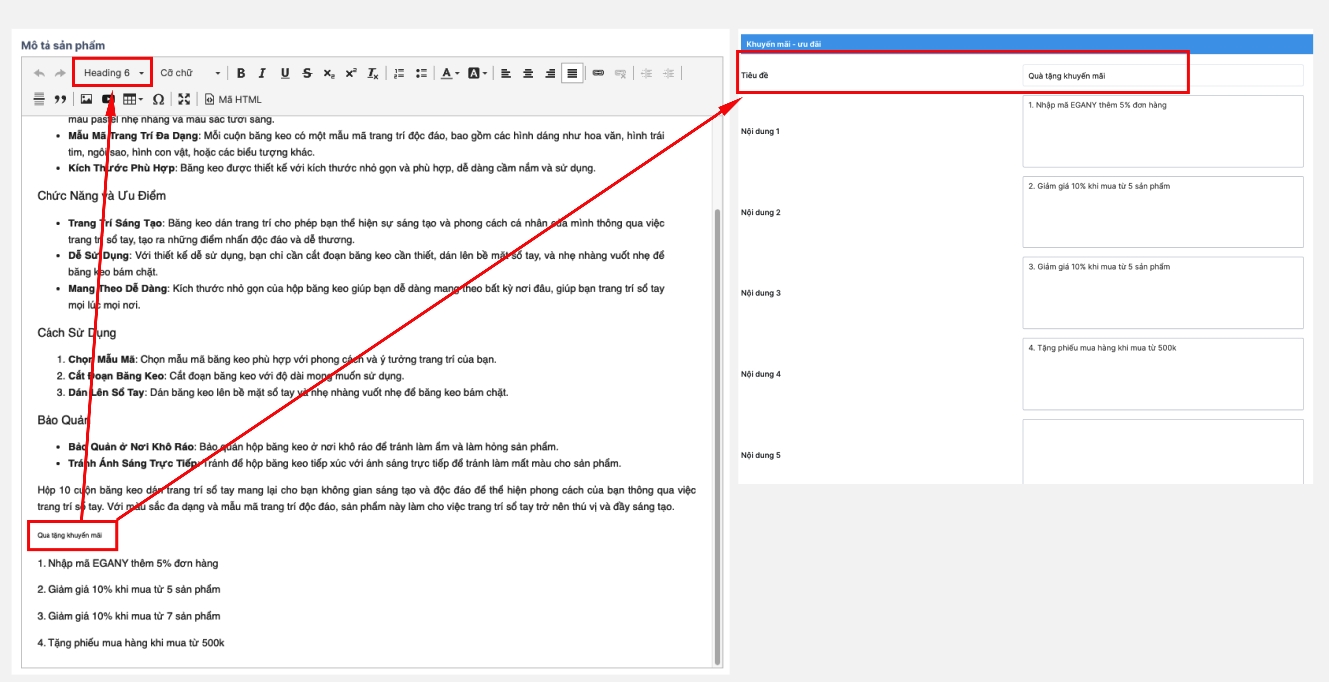Open the Heading 6 format dropdown

point(114,73)
